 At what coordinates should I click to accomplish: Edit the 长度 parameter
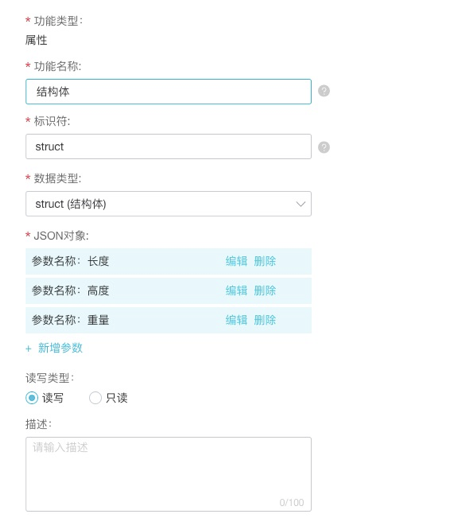point(236,261)
